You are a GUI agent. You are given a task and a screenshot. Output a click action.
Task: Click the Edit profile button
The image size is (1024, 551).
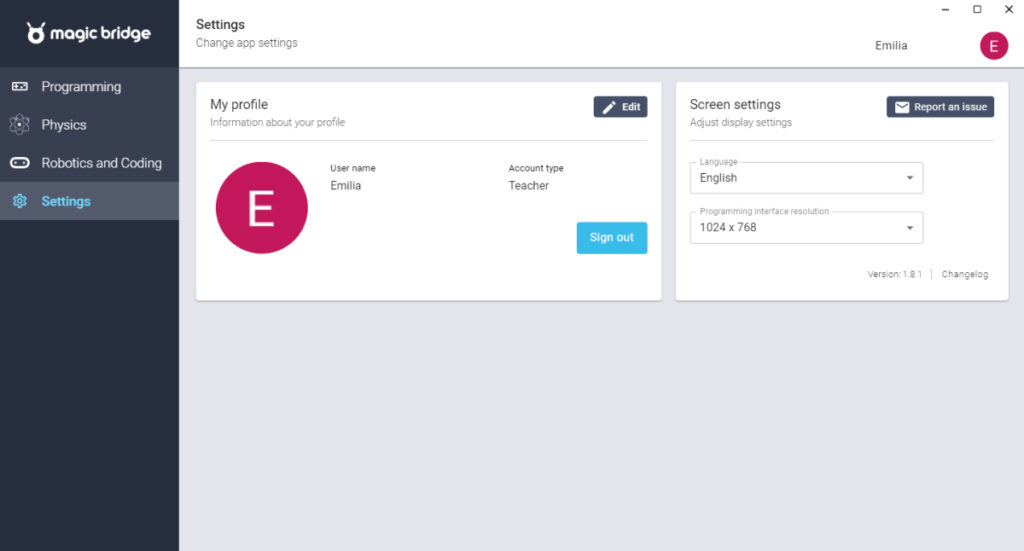click(620, 107)
